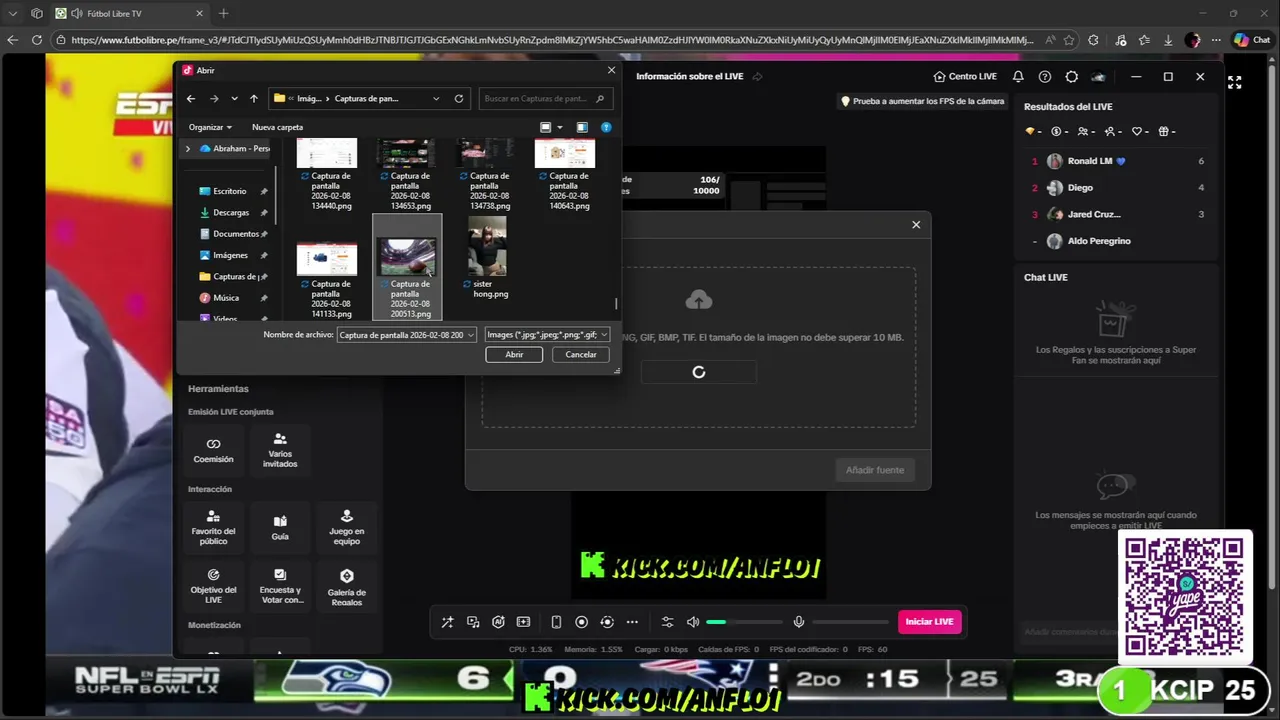The width and height of the screenshot is (1280, 720).
Task: Adjust the microphone volume slider
Action: 850,622
